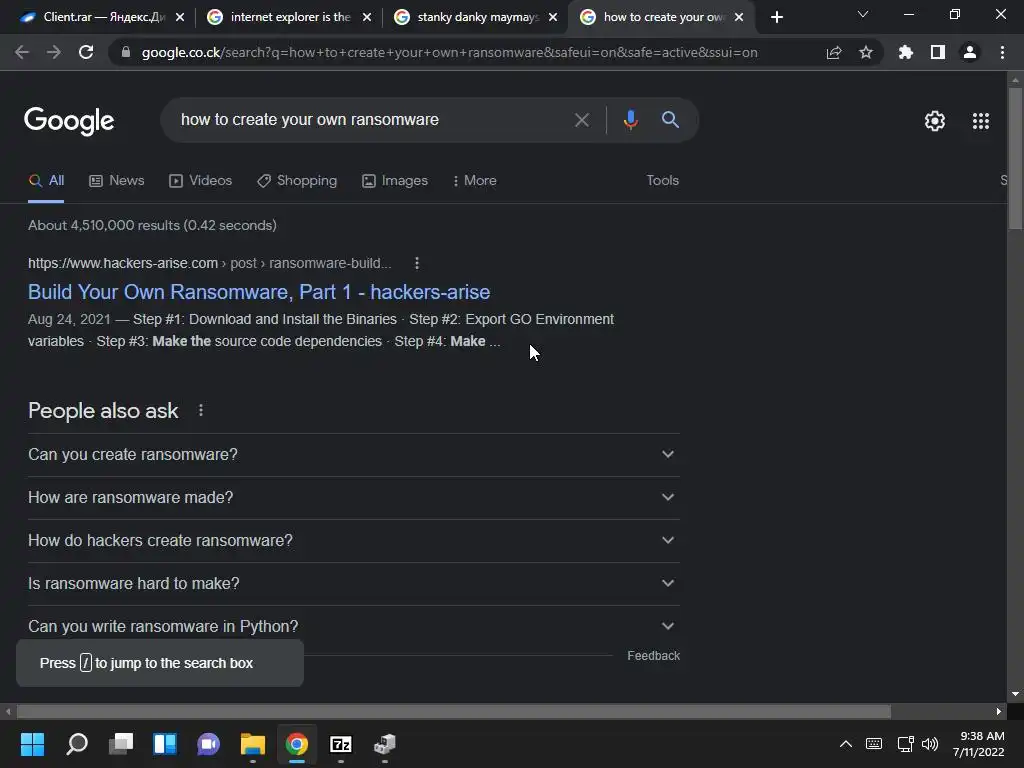This screenshot has width=1024, height=768.
Task: Open the Chrome three-dot menu
Action: [1002, 52]
